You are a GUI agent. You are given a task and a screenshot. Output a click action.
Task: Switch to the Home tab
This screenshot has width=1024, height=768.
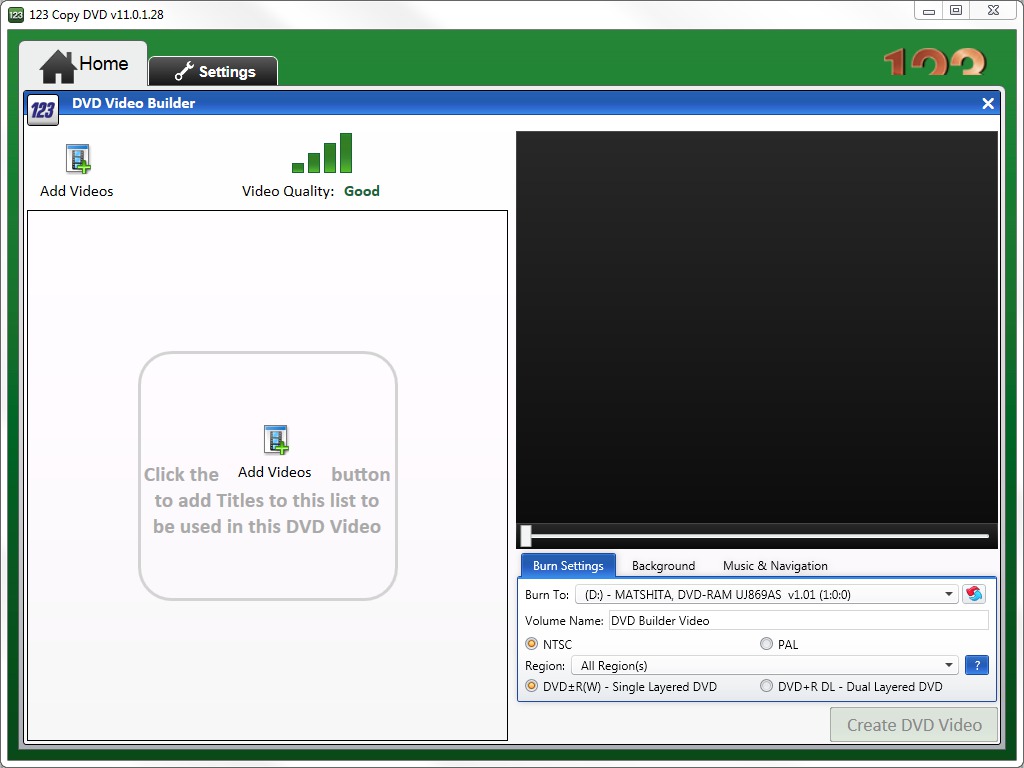pyautogui.click(x=84, y=65)
